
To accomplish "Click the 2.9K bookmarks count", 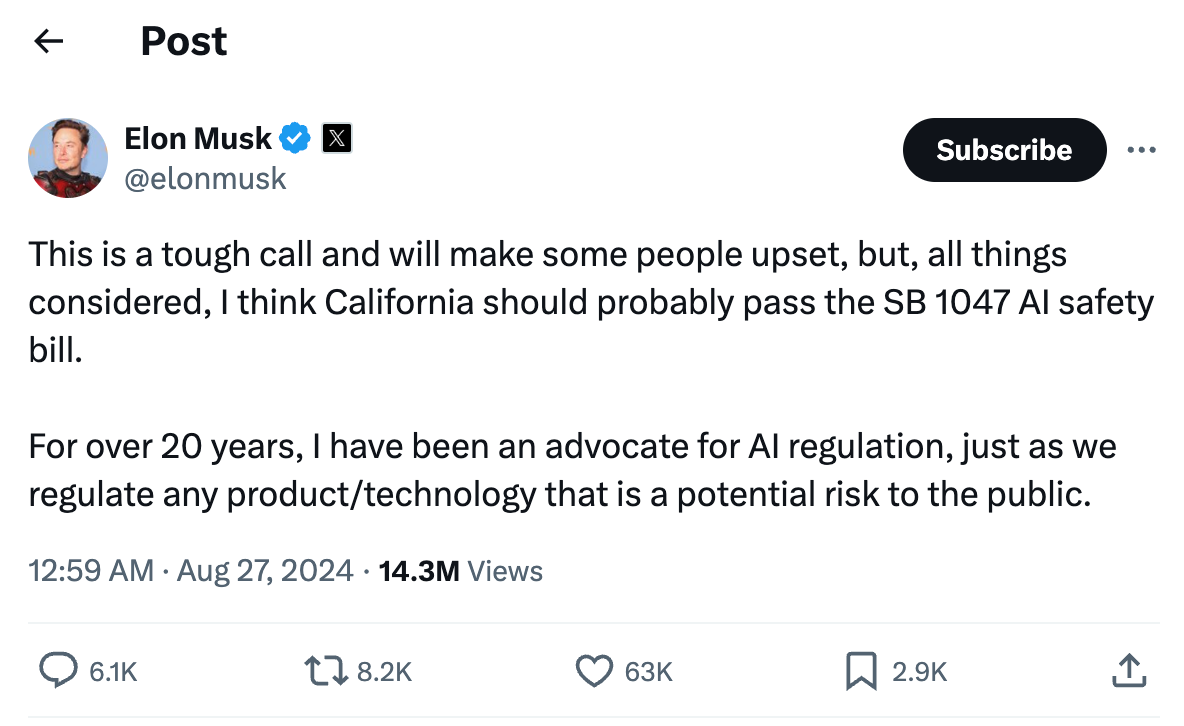I will pyautogui.click(x=919, y=672).
